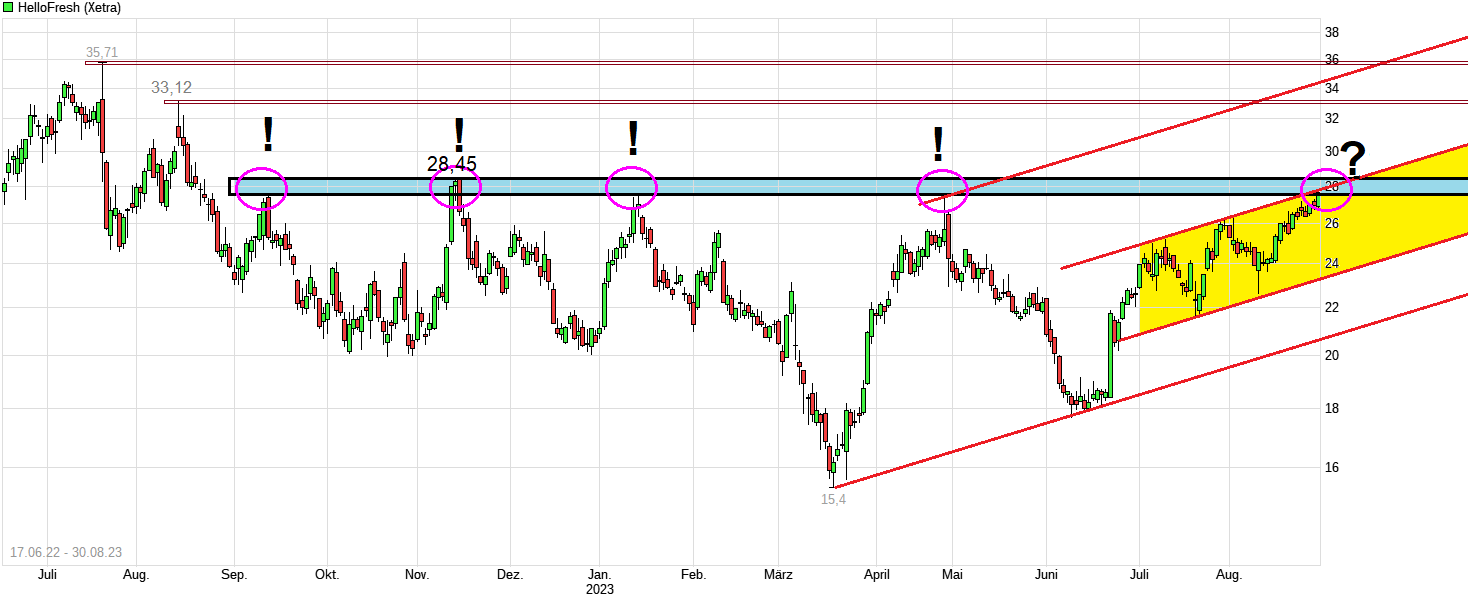1468x608 pixels.
Task: Click the 15,4 low price label
Action: [x=834, y=498]
